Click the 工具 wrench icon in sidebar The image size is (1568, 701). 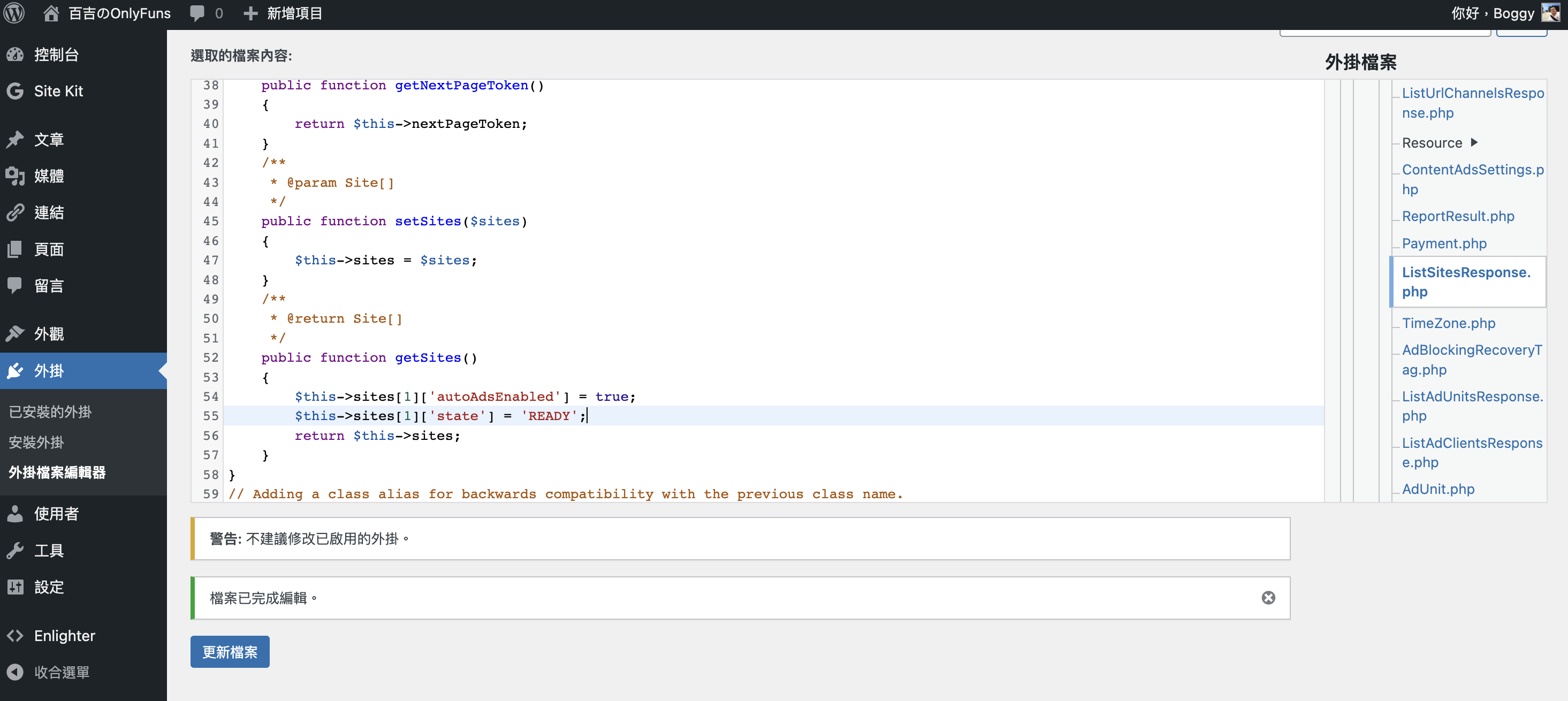point(15,551)
